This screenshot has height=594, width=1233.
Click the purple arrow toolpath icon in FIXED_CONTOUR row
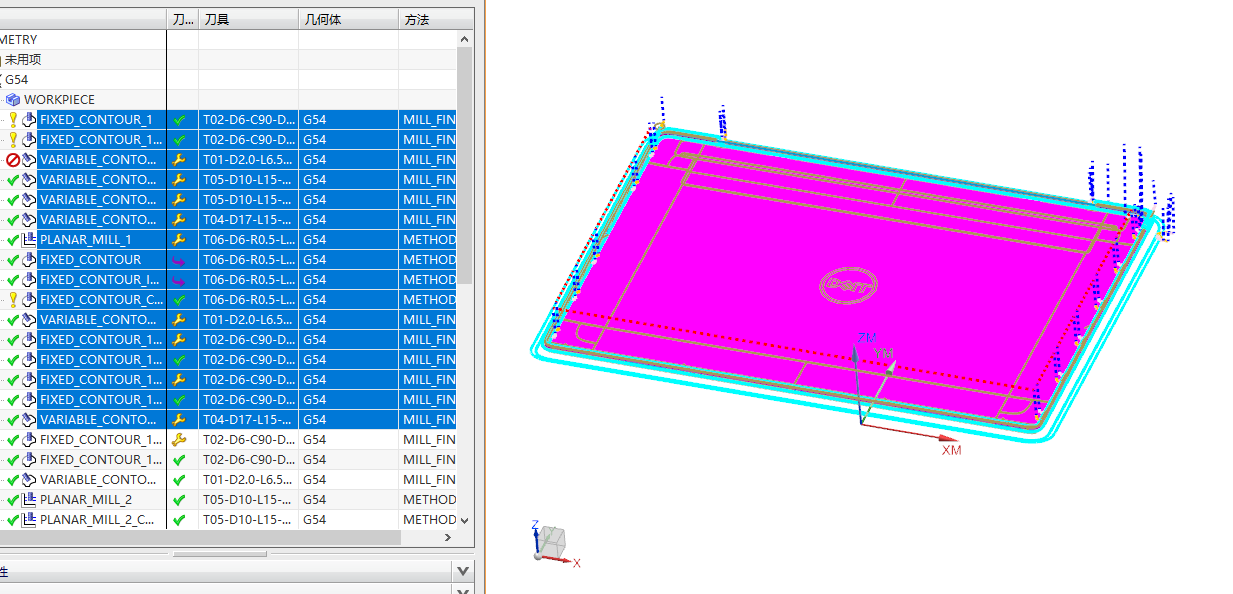click(x=179, y=260)
